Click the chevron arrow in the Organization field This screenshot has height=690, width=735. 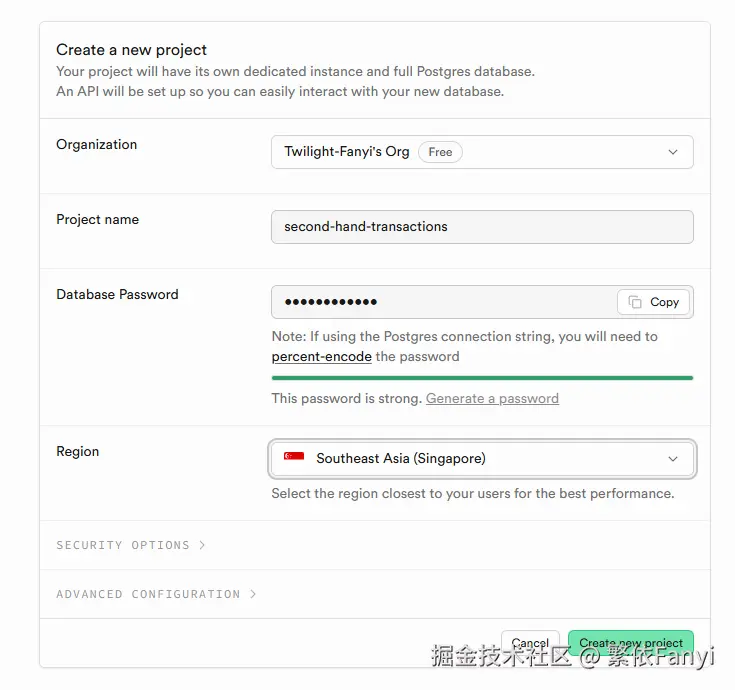click(673, 152)
